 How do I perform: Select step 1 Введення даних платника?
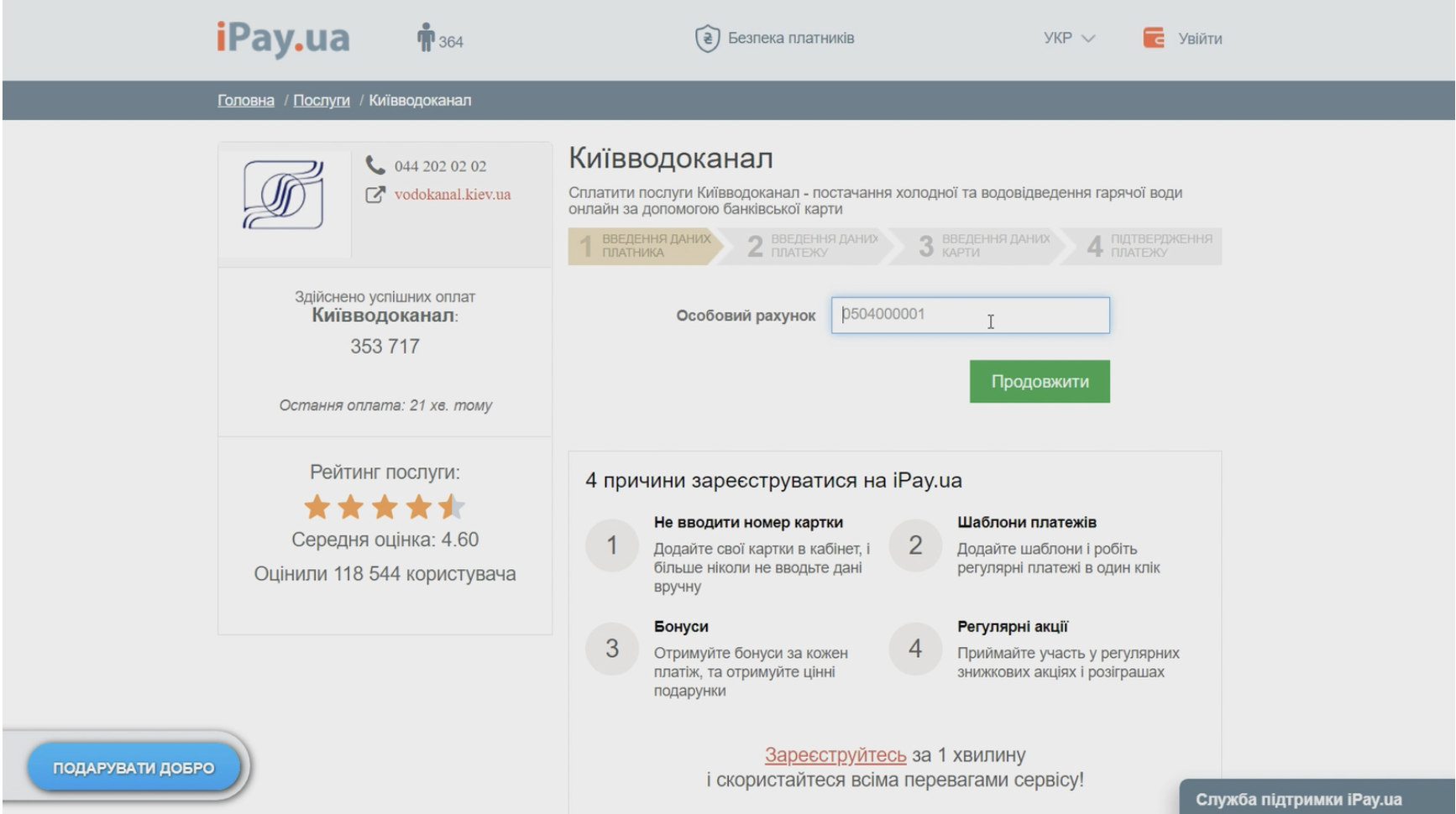coord(644,246)
